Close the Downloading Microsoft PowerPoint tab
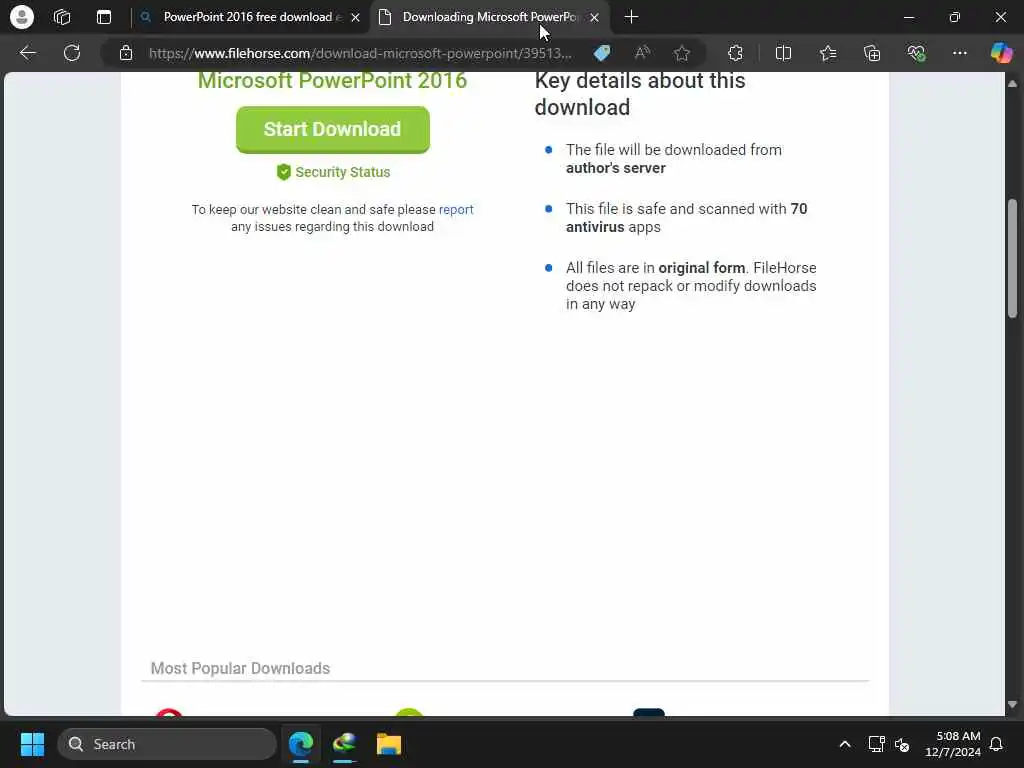1024x768 pixels. 594,18
